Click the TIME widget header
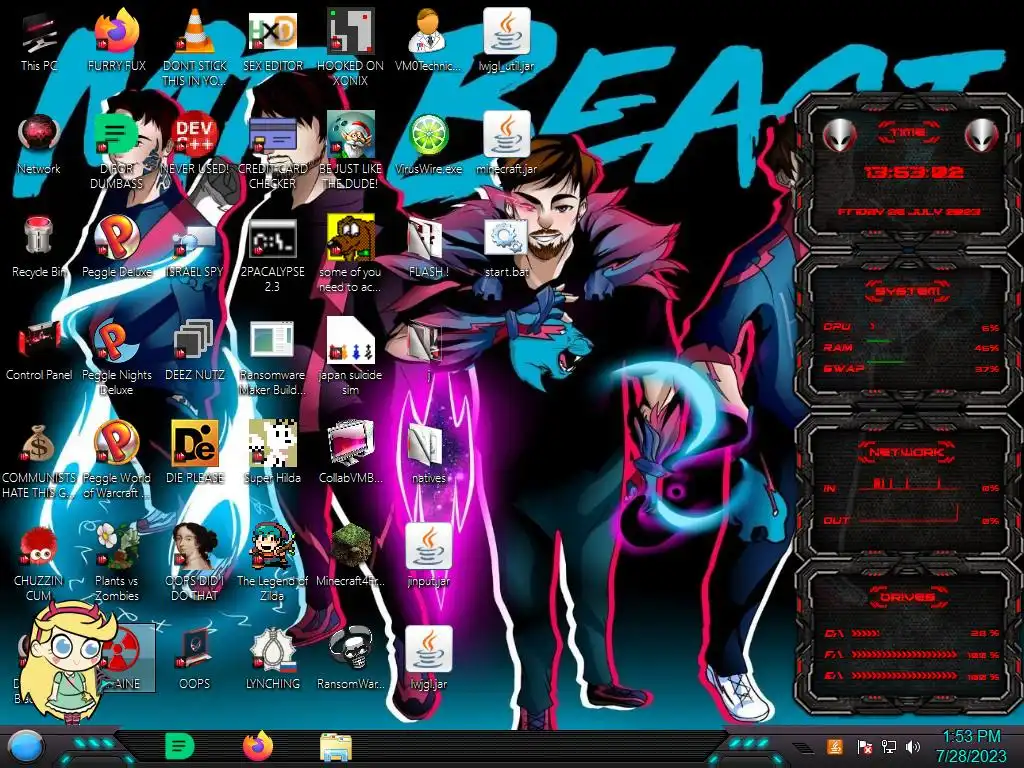Image resolution: width=1024 pixels, height=768 pixels. (x=908, y=133)
